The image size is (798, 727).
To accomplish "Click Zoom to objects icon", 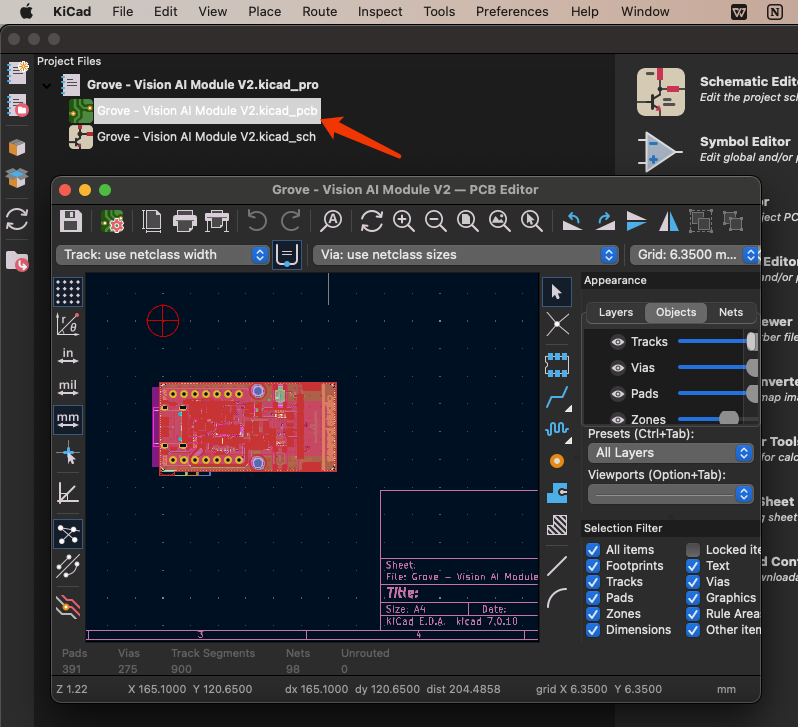I will coord(499,221).
